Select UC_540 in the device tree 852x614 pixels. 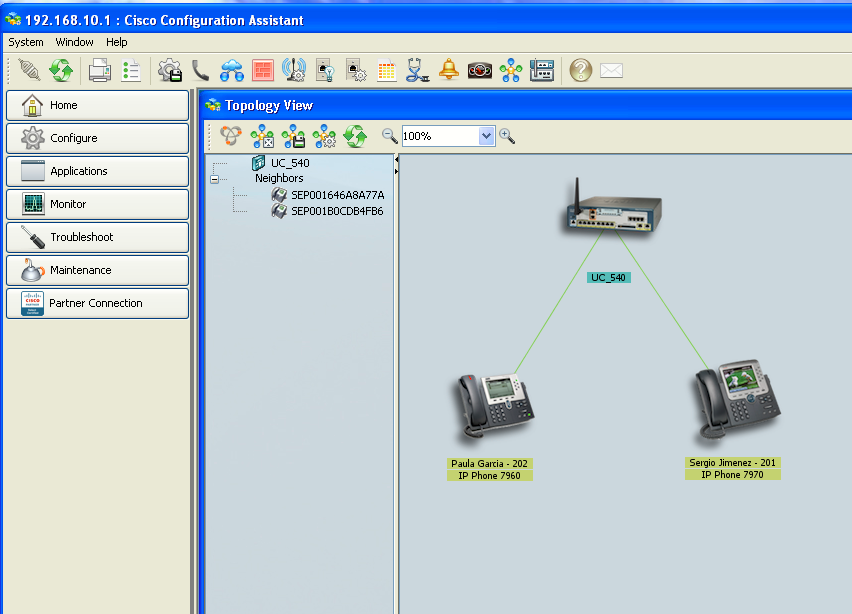(x=290, y=163)
